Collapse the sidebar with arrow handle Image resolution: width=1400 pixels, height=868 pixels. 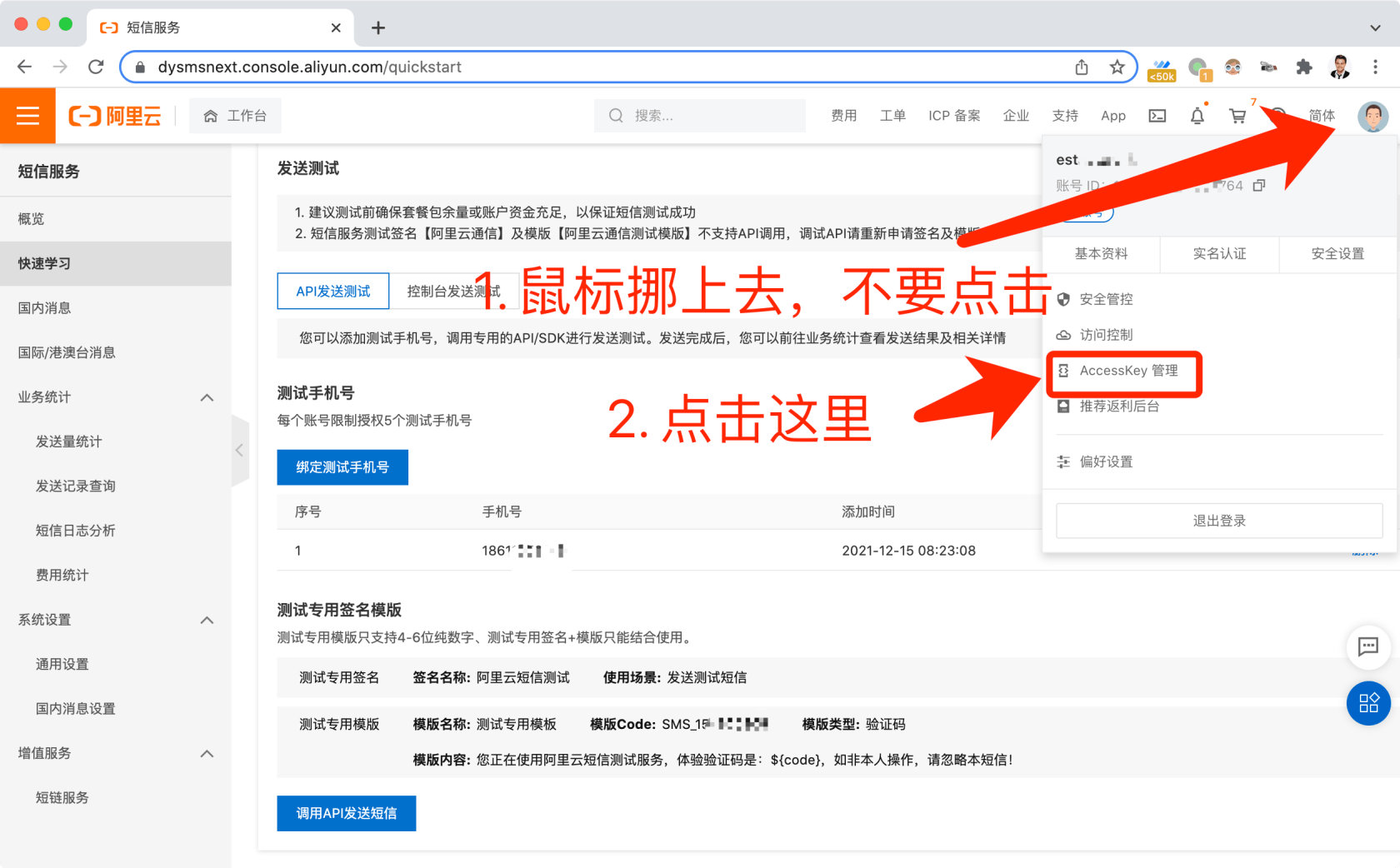point(240,450)
